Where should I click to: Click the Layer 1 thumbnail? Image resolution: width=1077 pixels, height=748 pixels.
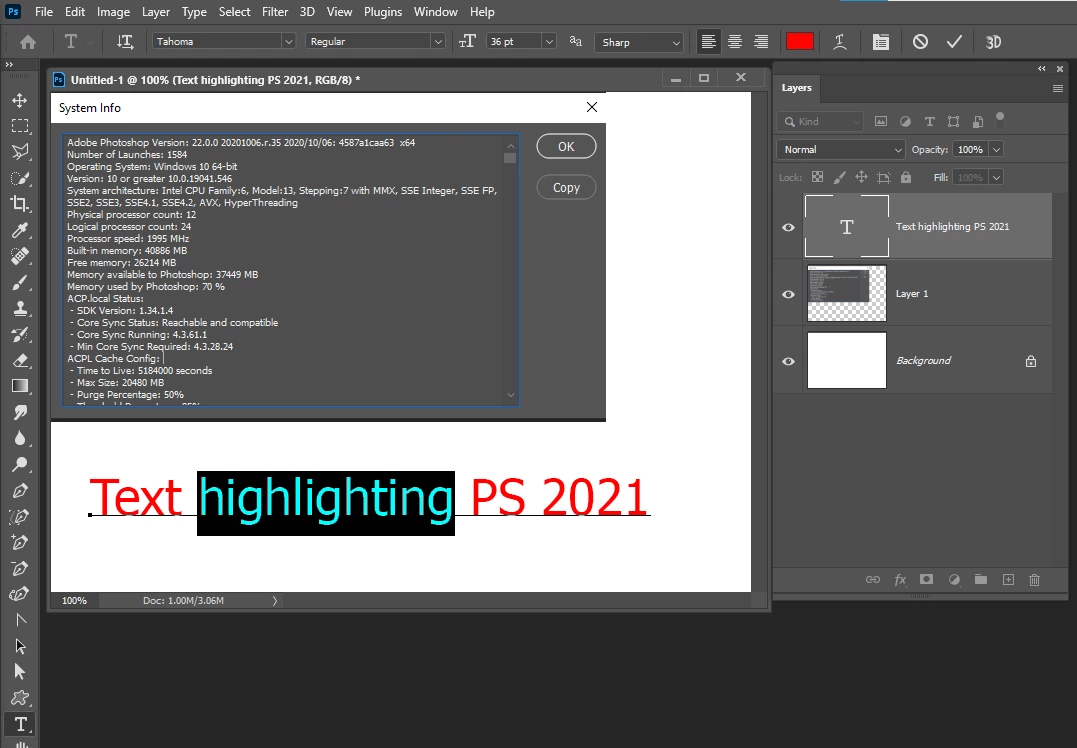coord(847,293)
